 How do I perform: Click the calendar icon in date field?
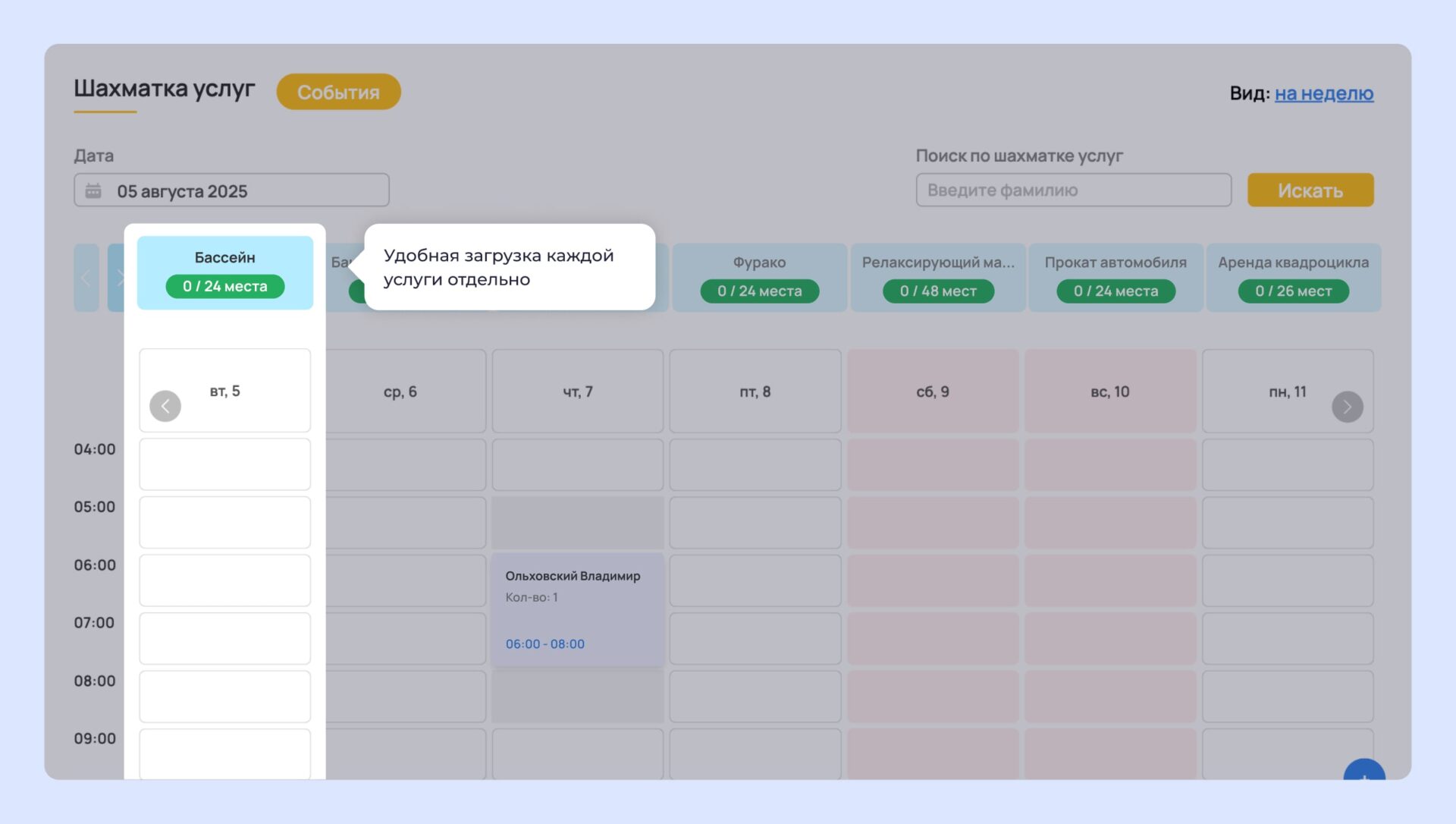(93, 190)
